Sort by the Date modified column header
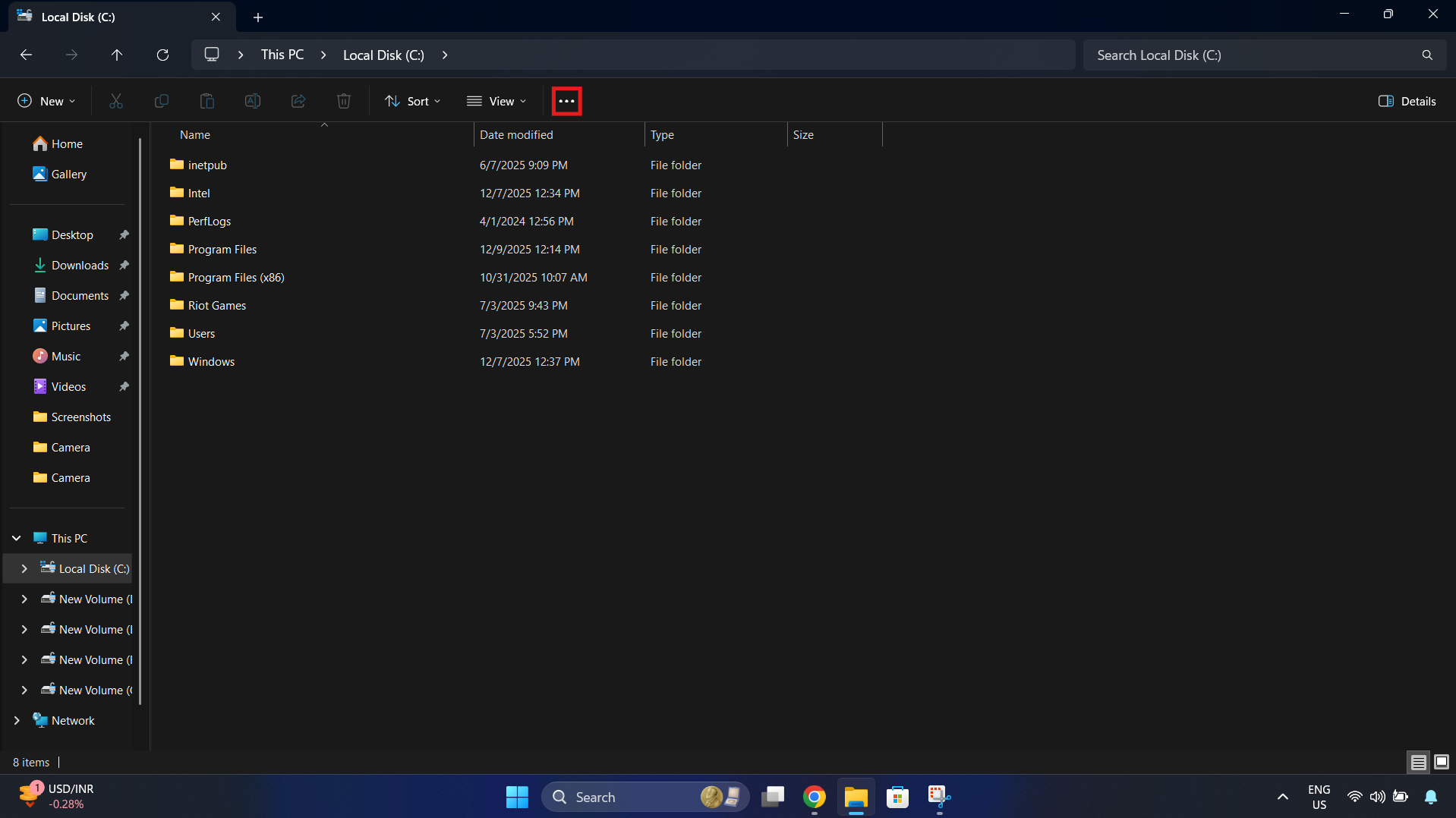Viewport: 1456px width, 818px height. tap(516, 134)
